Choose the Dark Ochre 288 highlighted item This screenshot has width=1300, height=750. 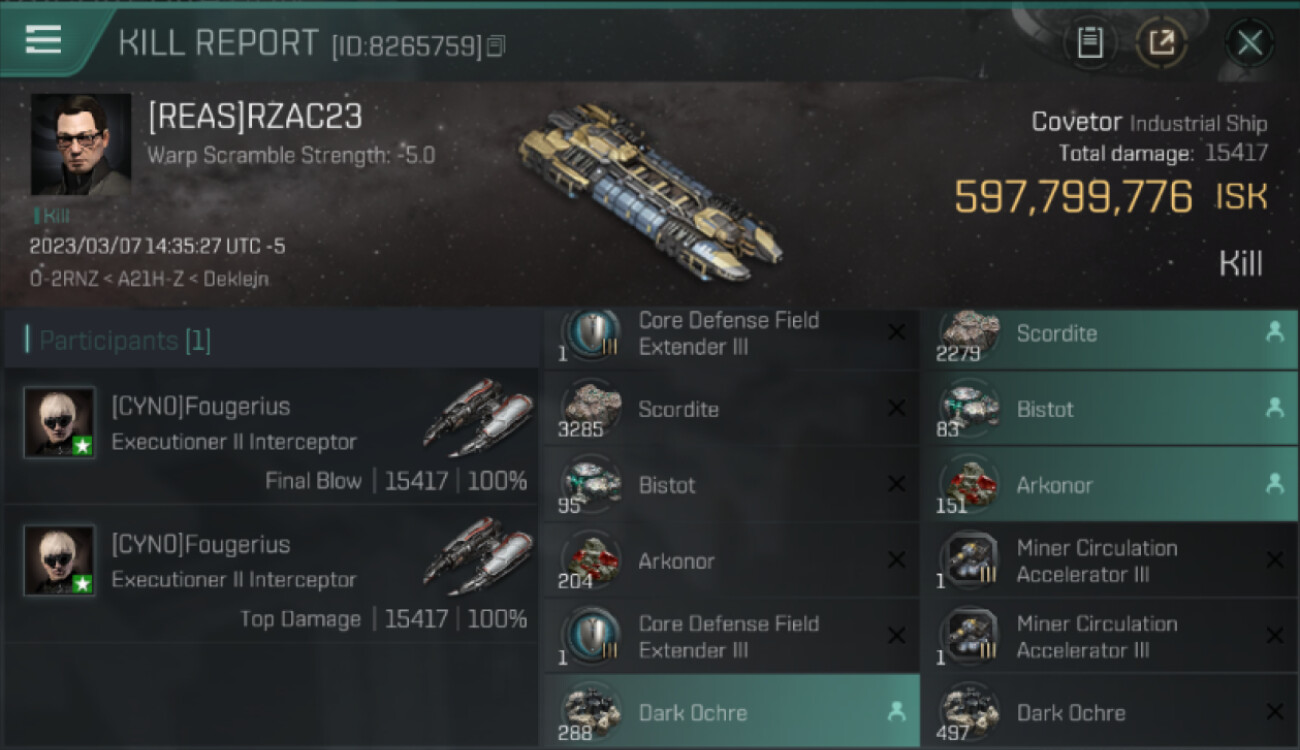[x=732, y=710]
